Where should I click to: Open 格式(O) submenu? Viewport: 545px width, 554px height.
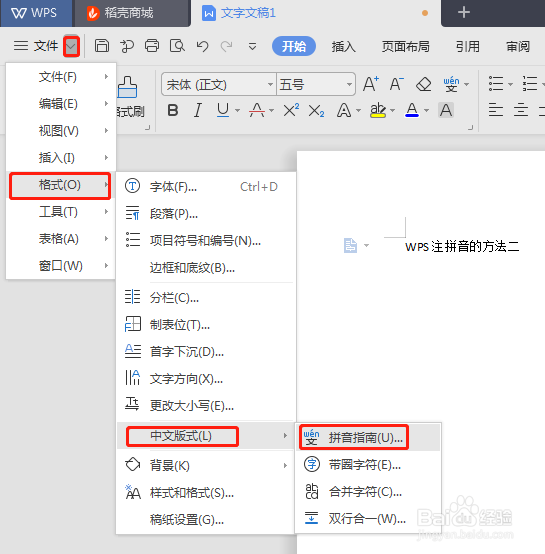pyautogui.click(x=60, y=185)
